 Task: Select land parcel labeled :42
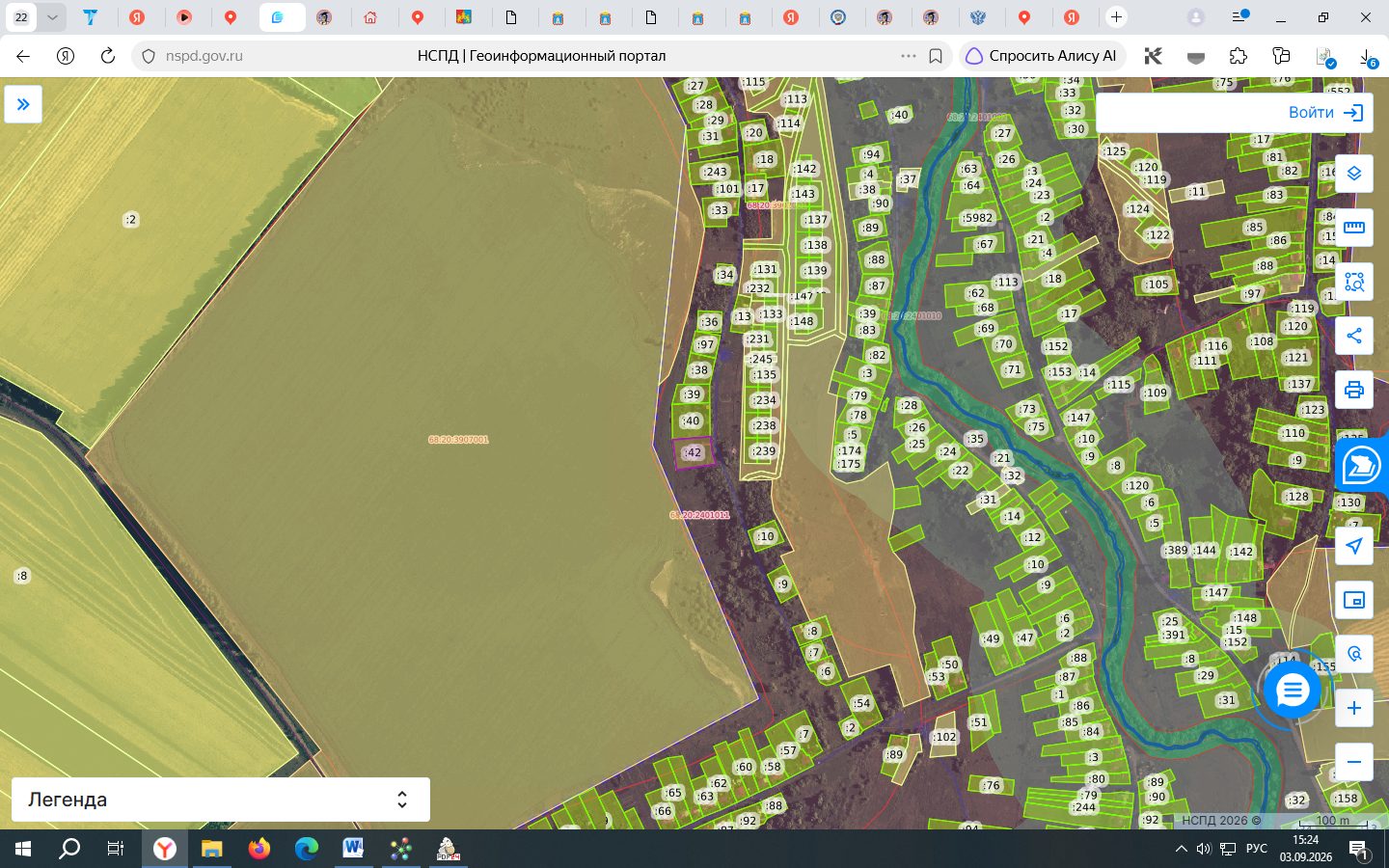693,452
